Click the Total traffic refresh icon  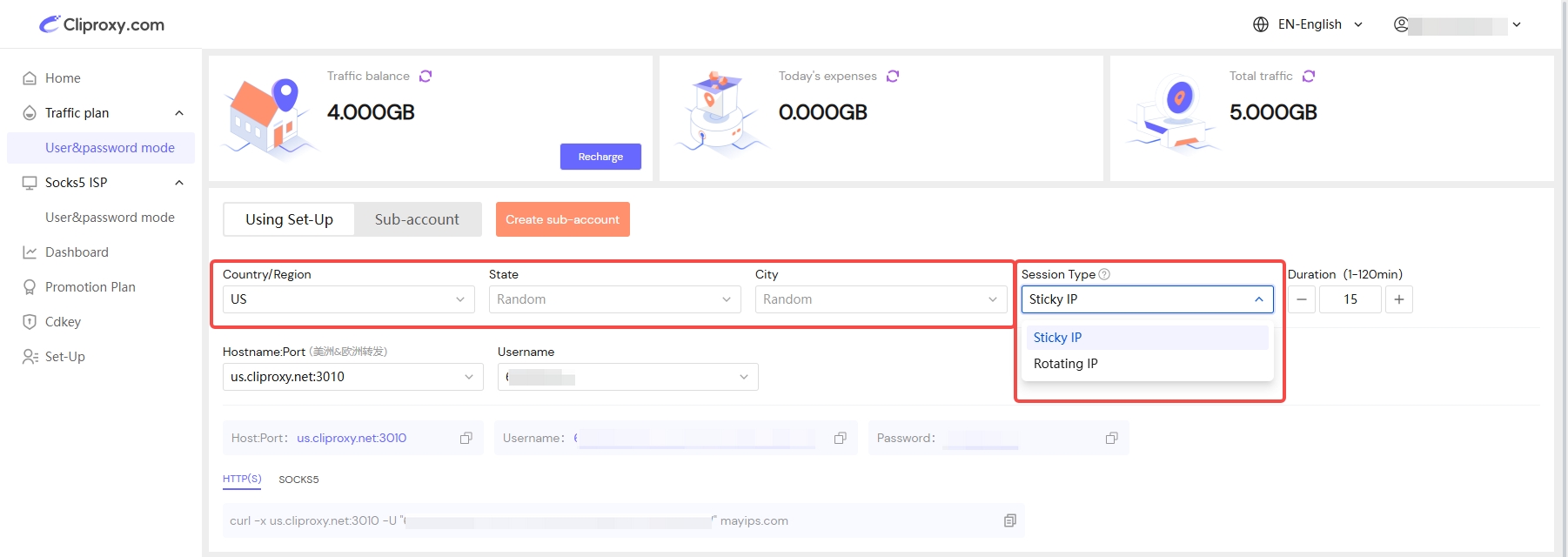pos(1309,77)
